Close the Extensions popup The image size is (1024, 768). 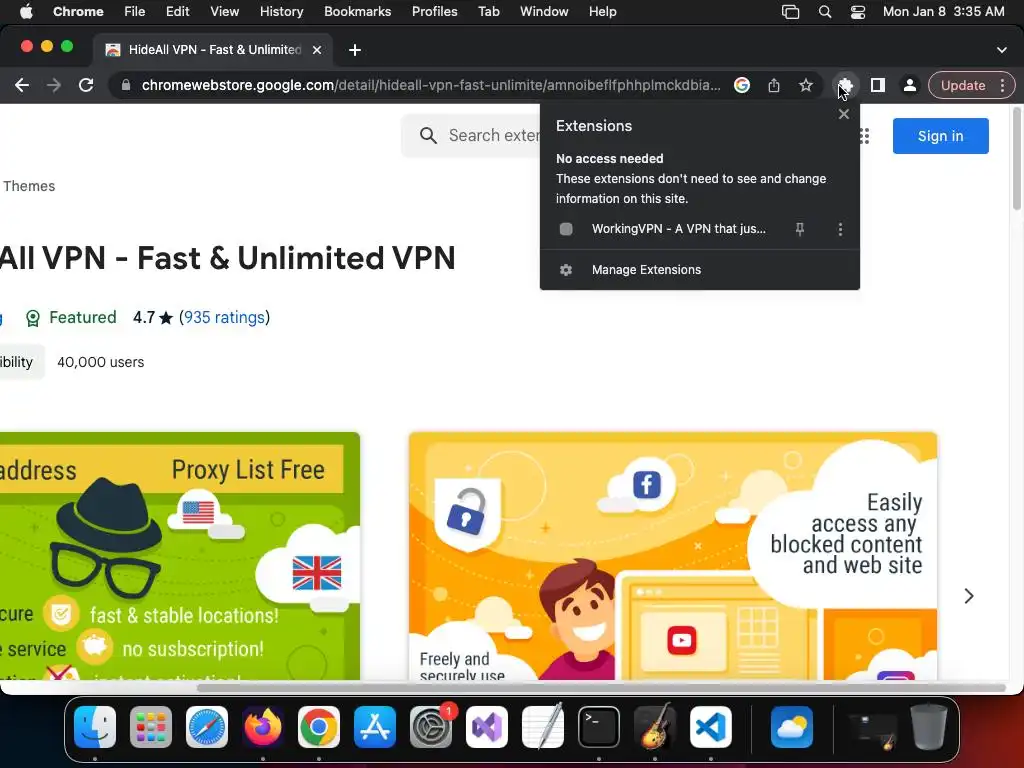[844, 114]
